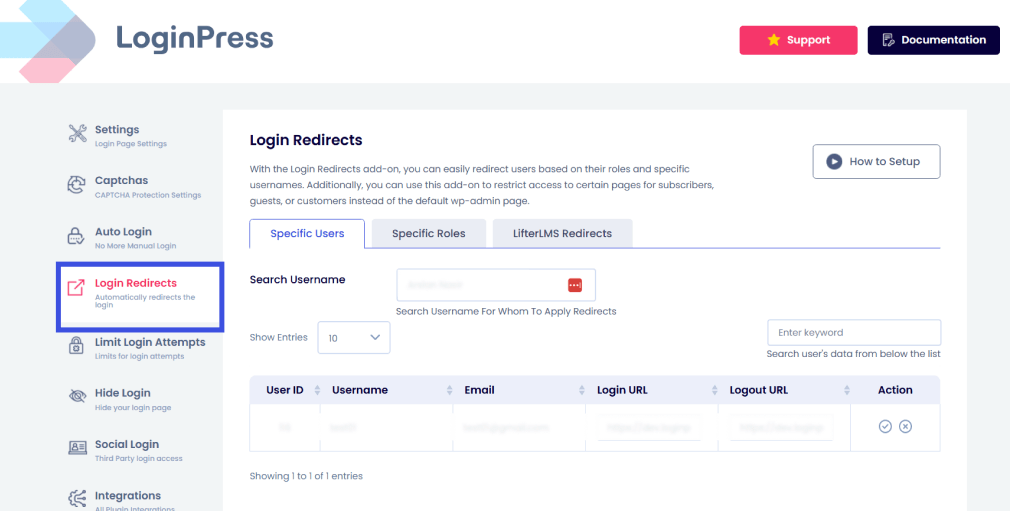Click the How to Setup button
This screenshot has width=1010, height=511.
(x=876, y=162)
